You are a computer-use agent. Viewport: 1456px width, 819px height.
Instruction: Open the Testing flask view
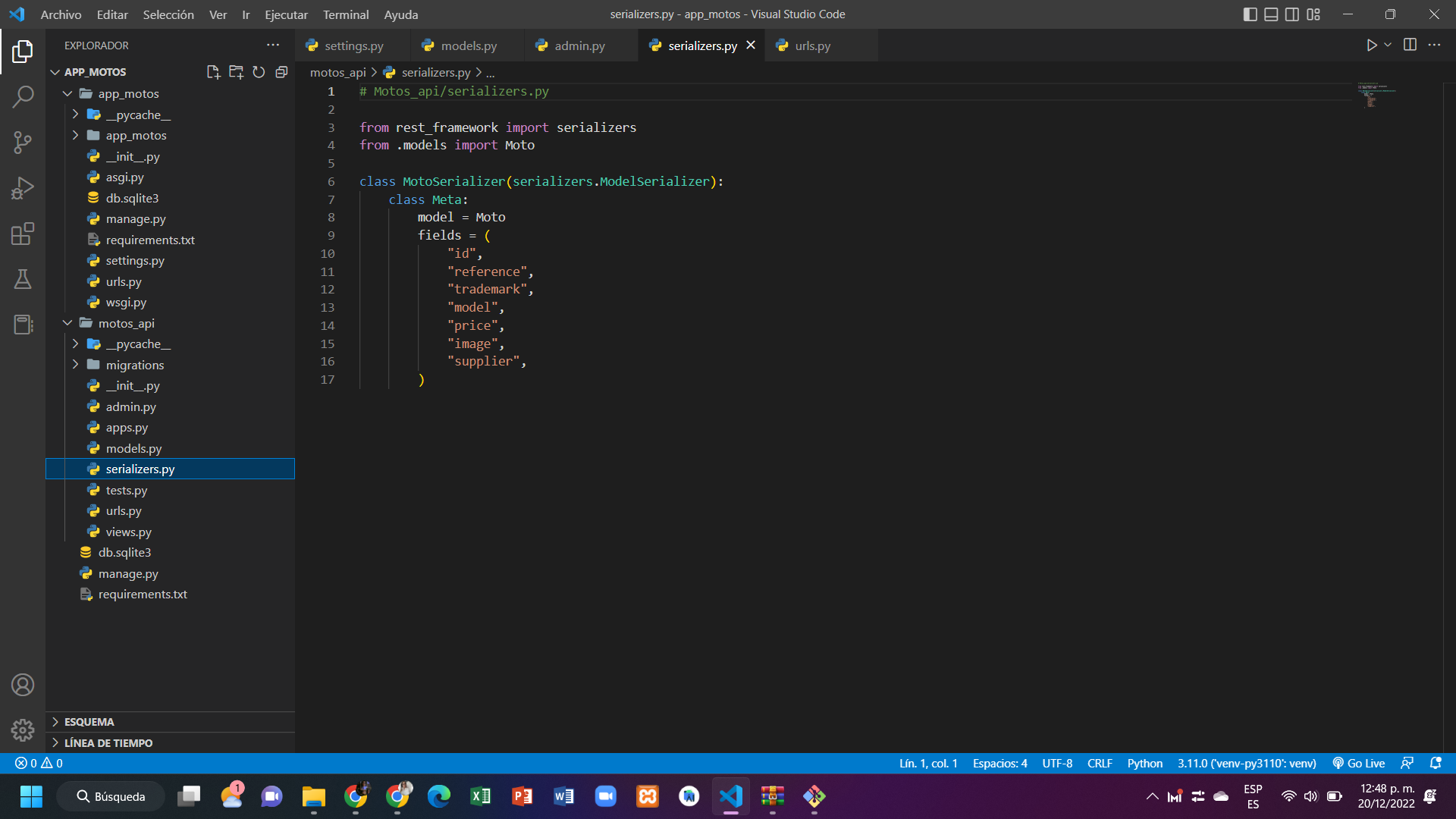(23, 279)
